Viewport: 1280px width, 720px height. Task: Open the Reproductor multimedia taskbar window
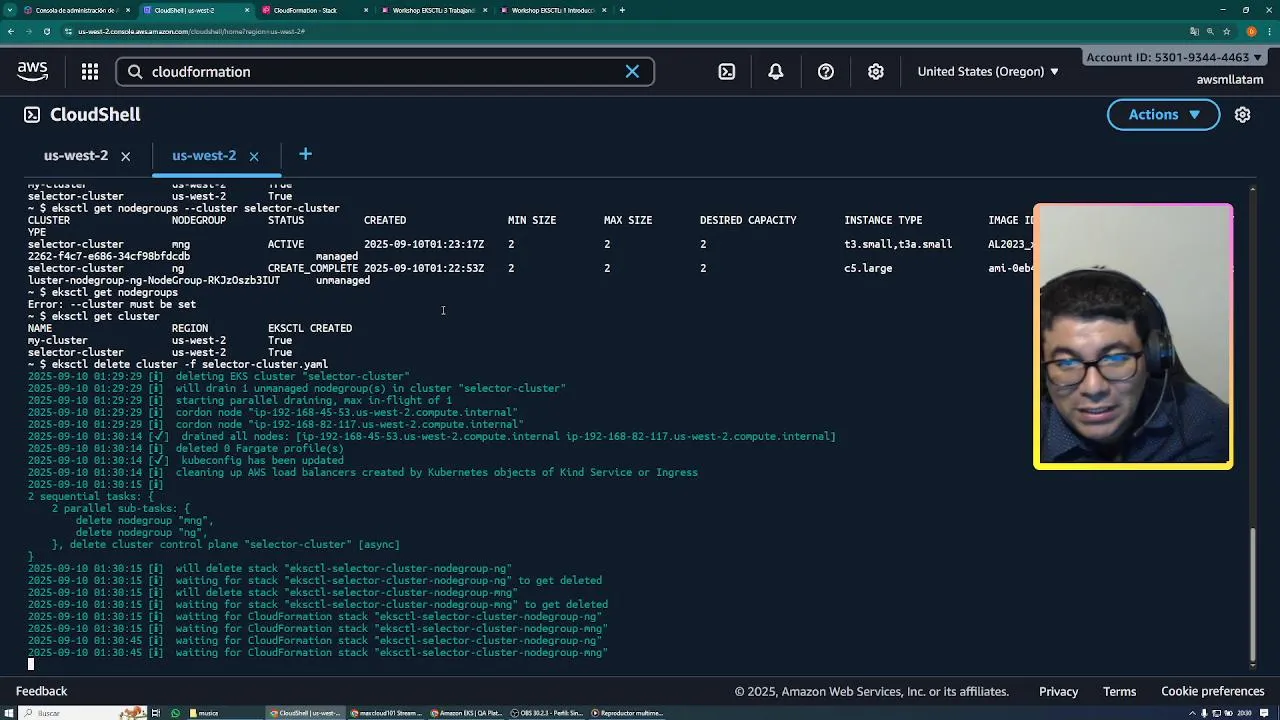(x=628, y=713)
